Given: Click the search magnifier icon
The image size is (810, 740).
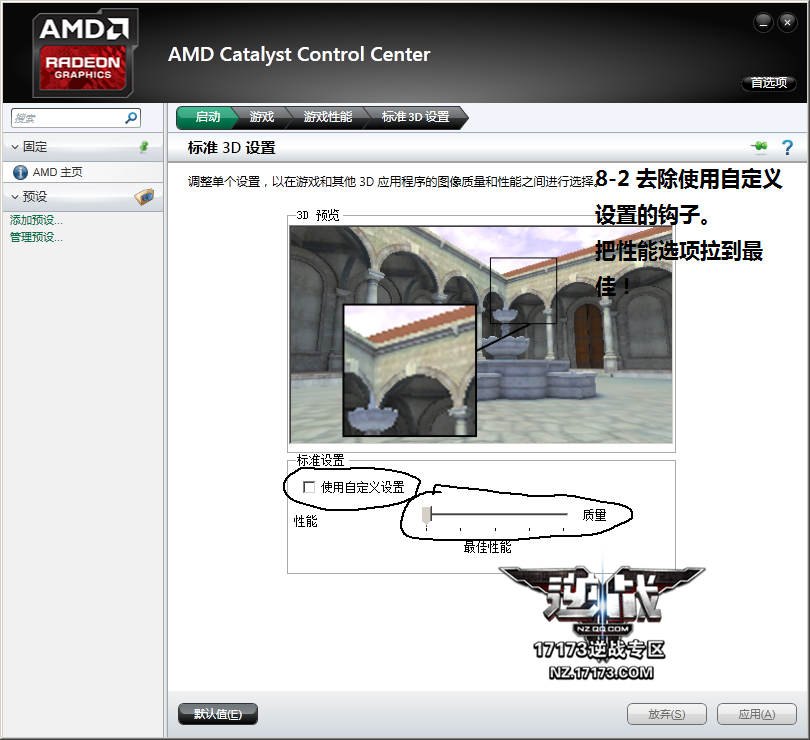Looking at the screenshot, I should pyautogui.click(x=131, y=118).
